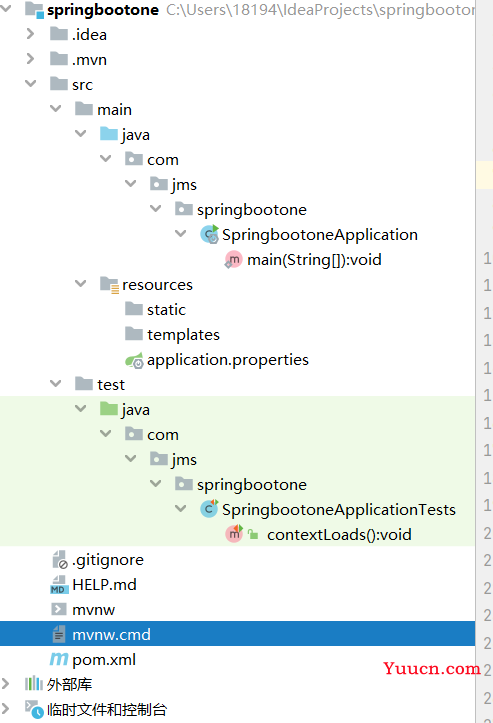The width and height of the screenshot is (493, 723).
Task: Select the application.properties file name
Action: click(x=228, y=360)
